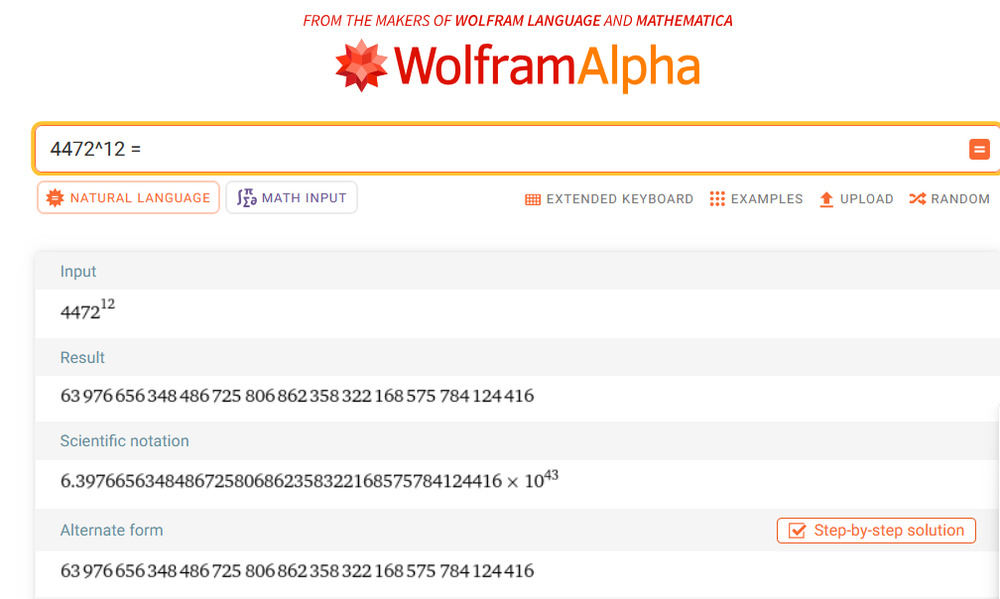Screen dimensions: 1000x599
Task: Click the WolframAlpha logo
Action: point(517,66)
